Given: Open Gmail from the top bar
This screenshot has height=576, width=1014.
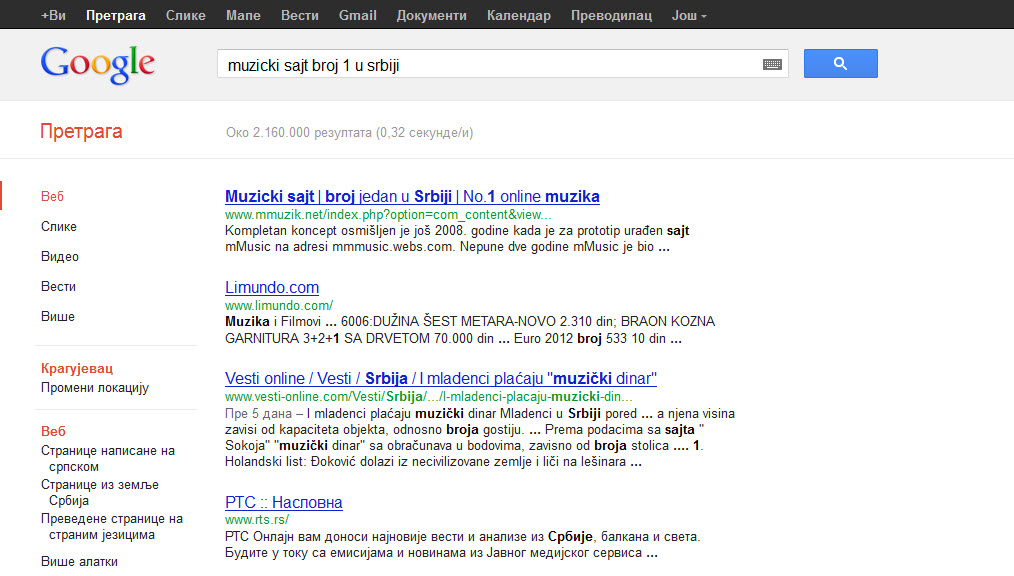Looking at the screenshot, I should [358, 15].
